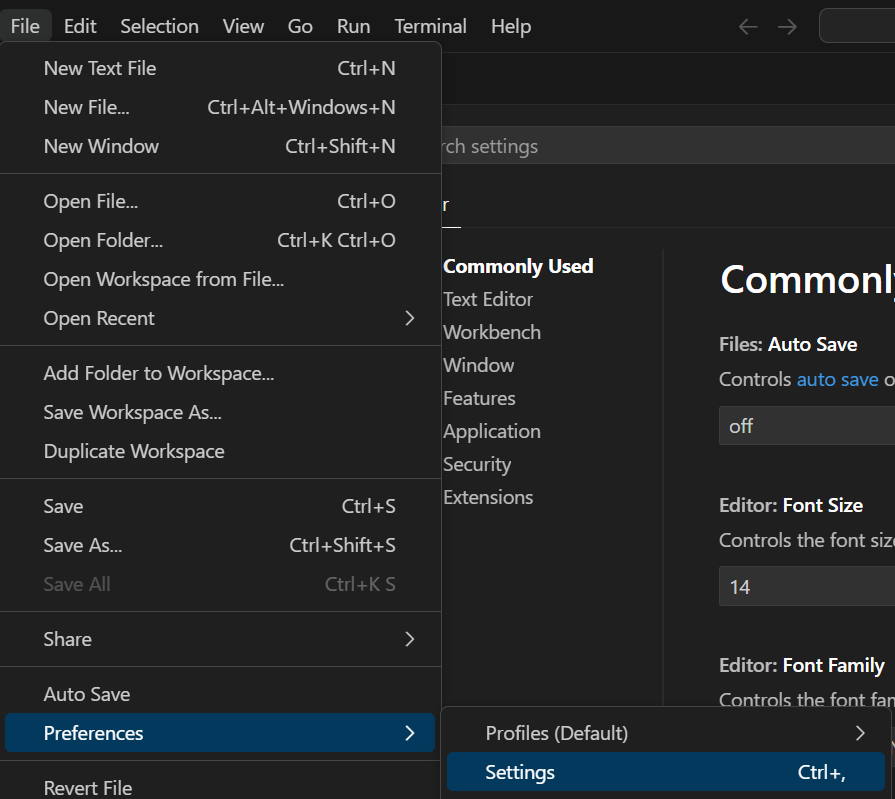
Task: Click the back navigation arrow
Action: (x=747, y=27)
